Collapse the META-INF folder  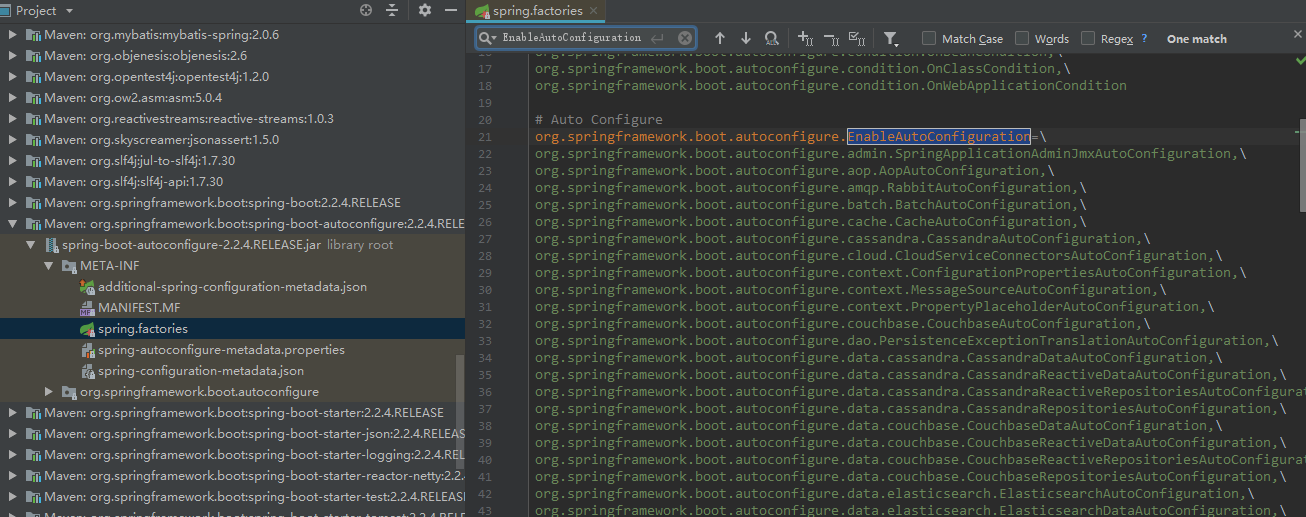pos(49,266)
